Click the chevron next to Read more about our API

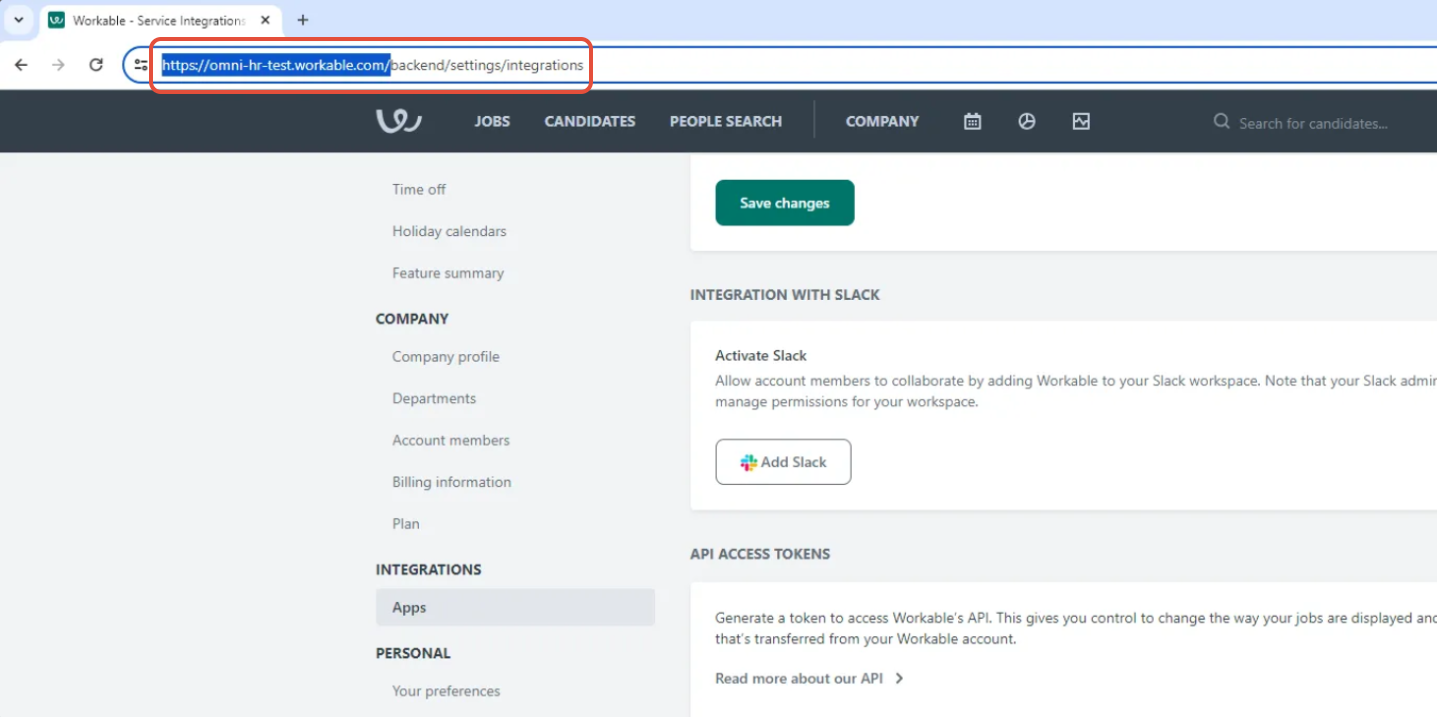(899, 678)
